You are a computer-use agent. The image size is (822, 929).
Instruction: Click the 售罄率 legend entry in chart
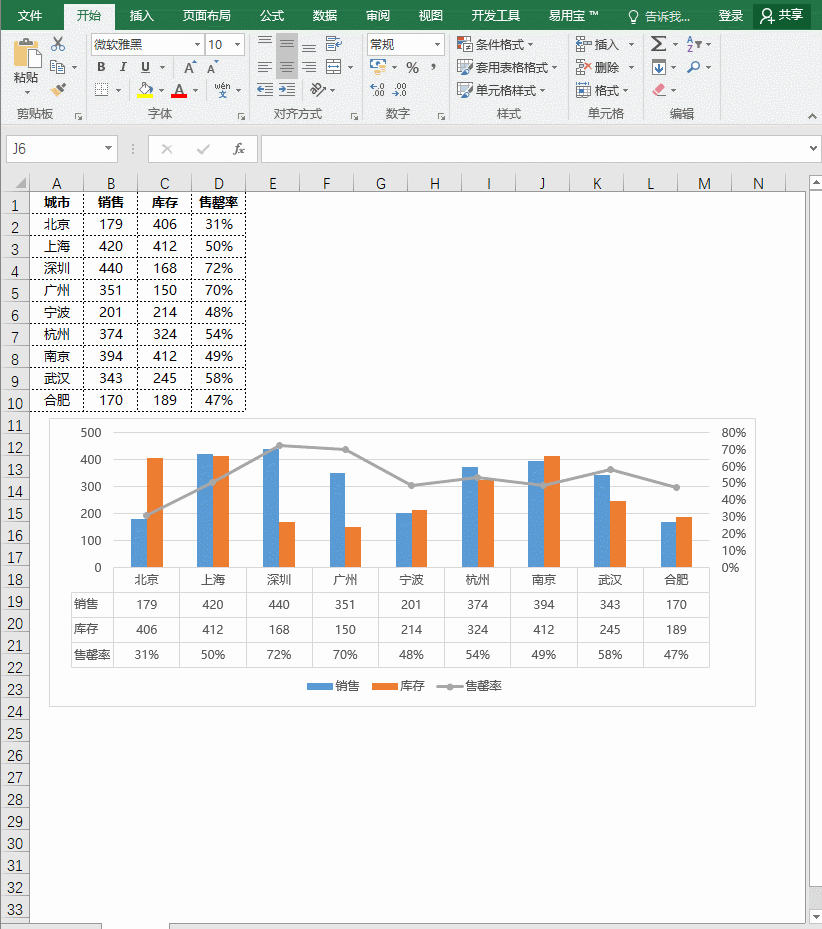[x=469, y=686]
